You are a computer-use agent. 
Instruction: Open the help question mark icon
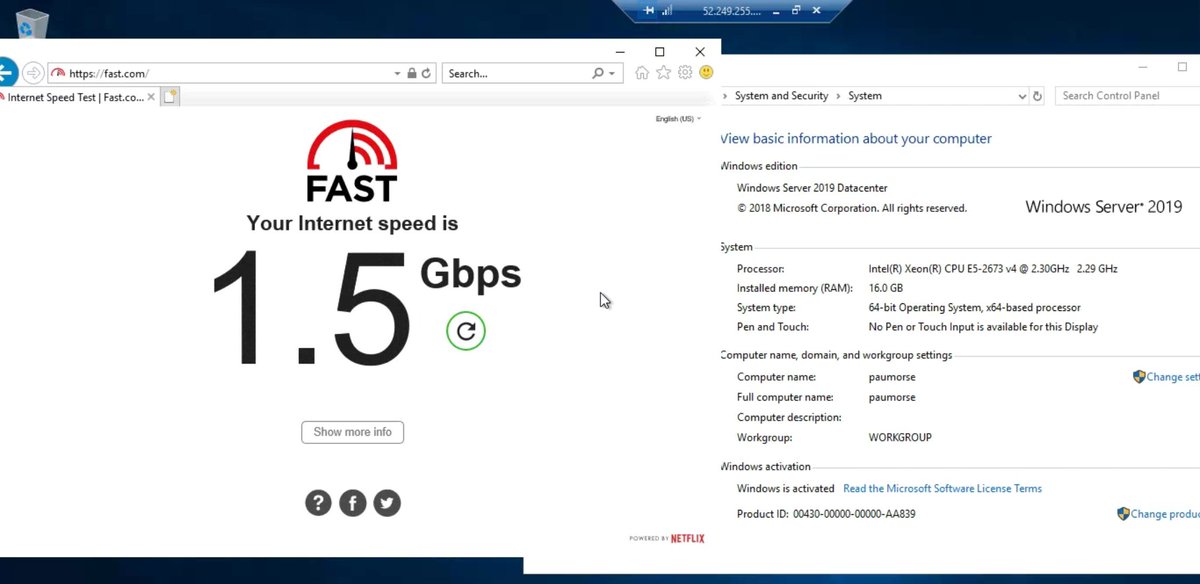(x=318, y=502)
